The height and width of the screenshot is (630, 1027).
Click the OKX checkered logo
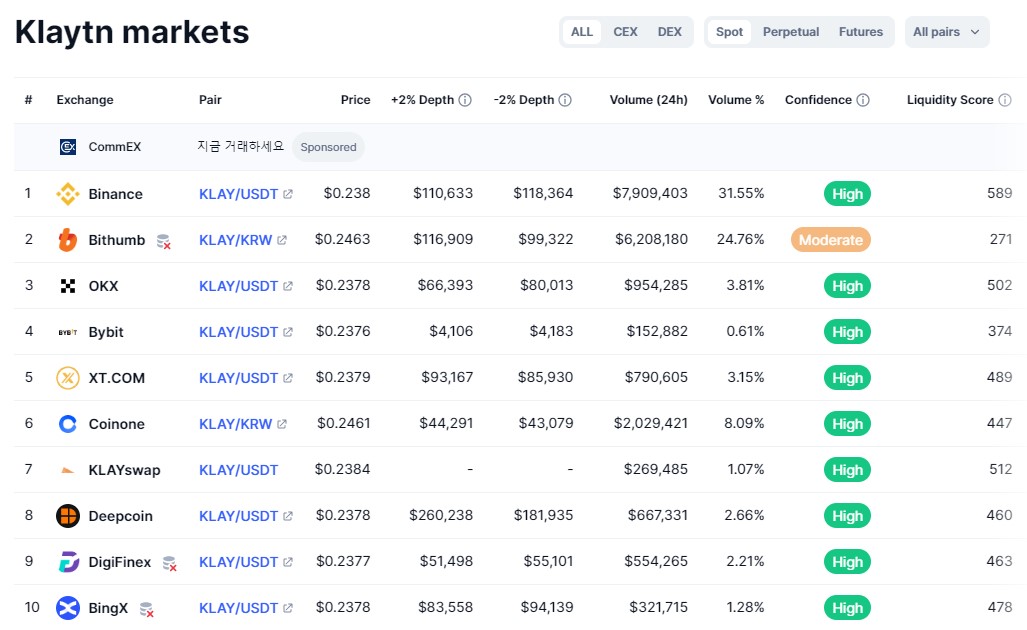coord(67,286)
